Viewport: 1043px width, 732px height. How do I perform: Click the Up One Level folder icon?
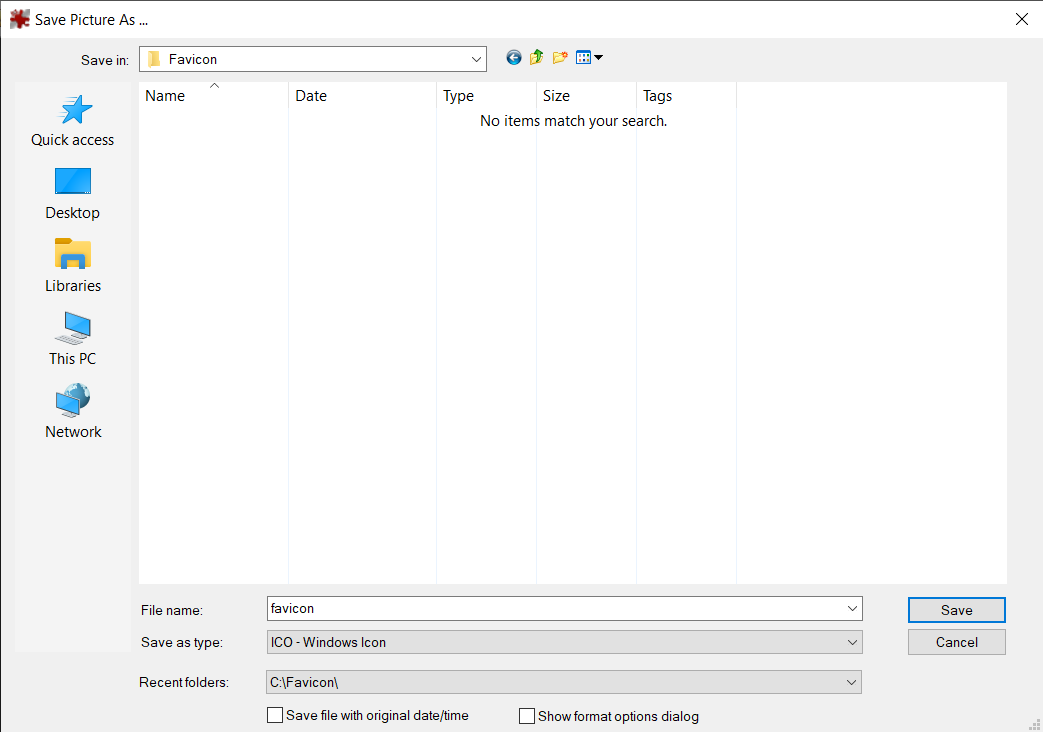[536, 57]
